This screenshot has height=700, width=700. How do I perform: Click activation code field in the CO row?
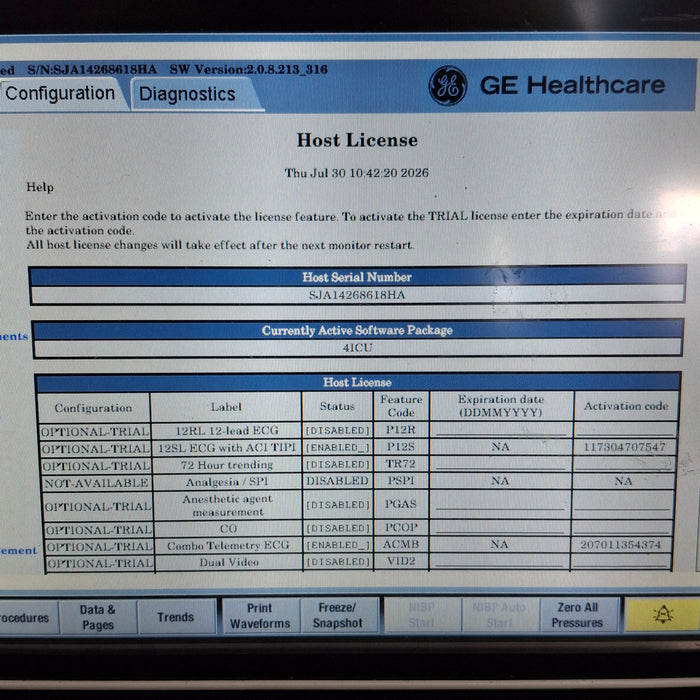(621, 527)
